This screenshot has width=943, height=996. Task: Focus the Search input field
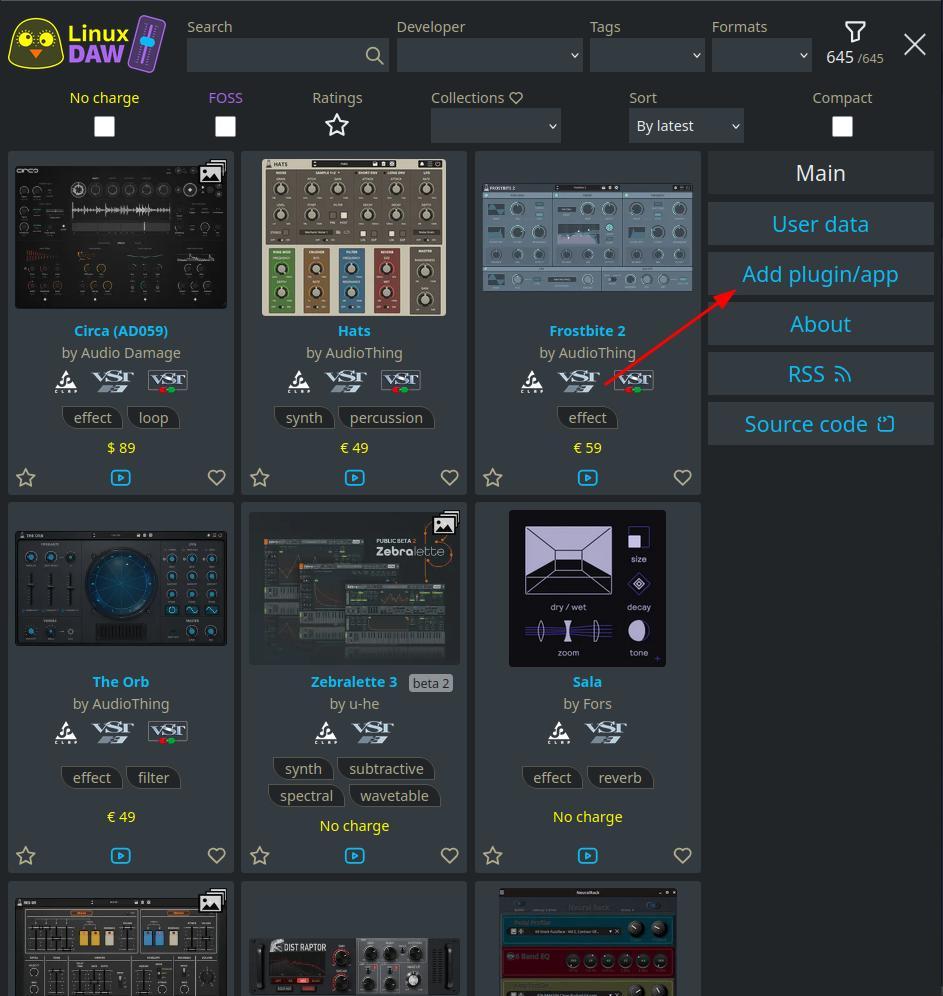(288, 55)
